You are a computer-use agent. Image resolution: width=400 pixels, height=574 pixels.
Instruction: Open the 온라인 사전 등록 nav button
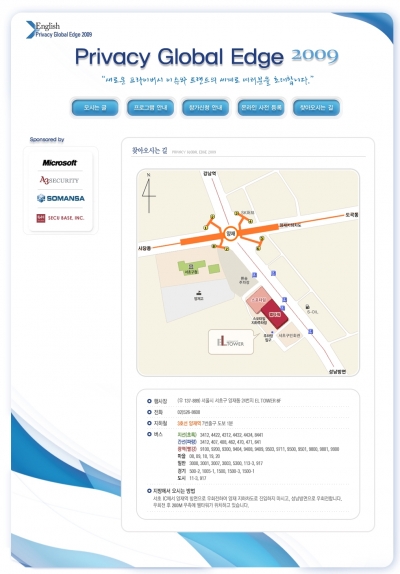click(x=261, y=108)
